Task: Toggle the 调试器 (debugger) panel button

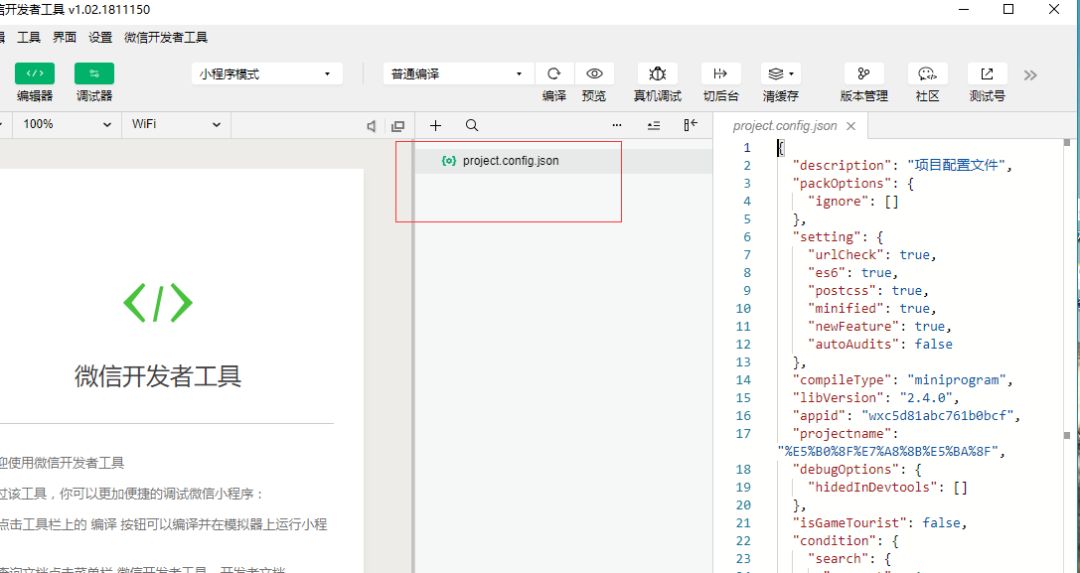Action: 94,74
